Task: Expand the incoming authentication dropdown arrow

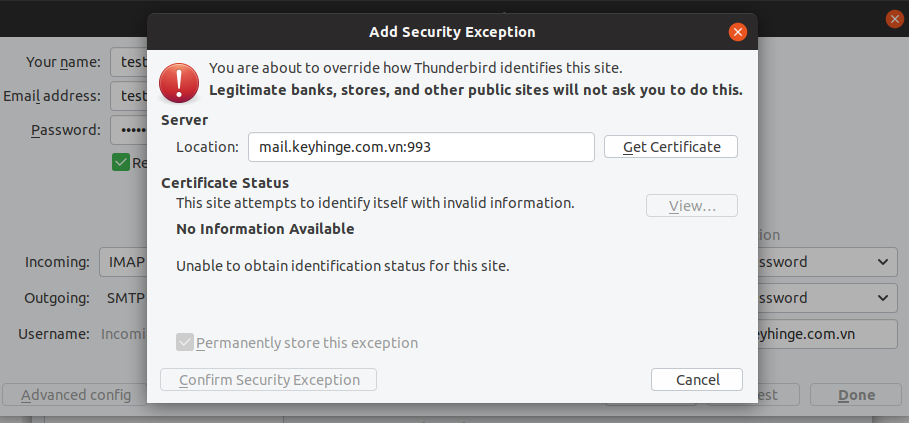Action: [883, 262]
